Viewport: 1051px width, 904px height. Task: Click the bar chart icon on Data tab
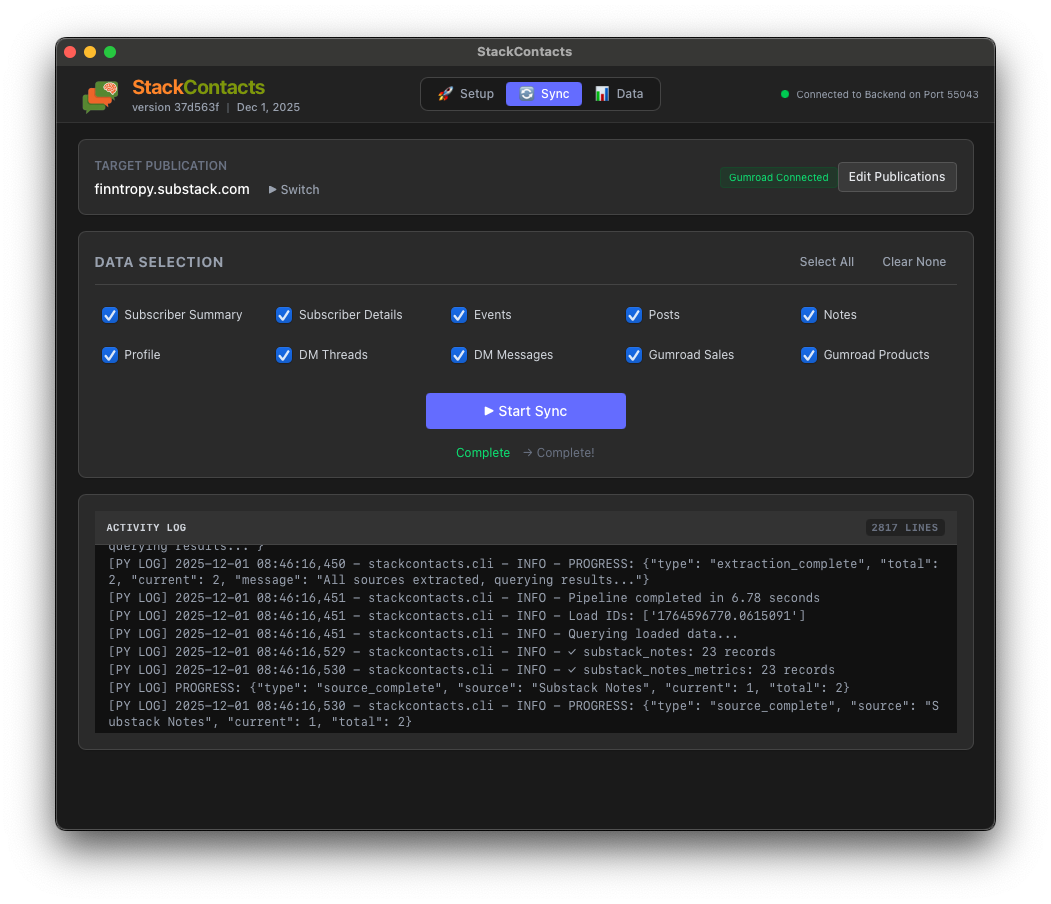click(x=602, y=94)
